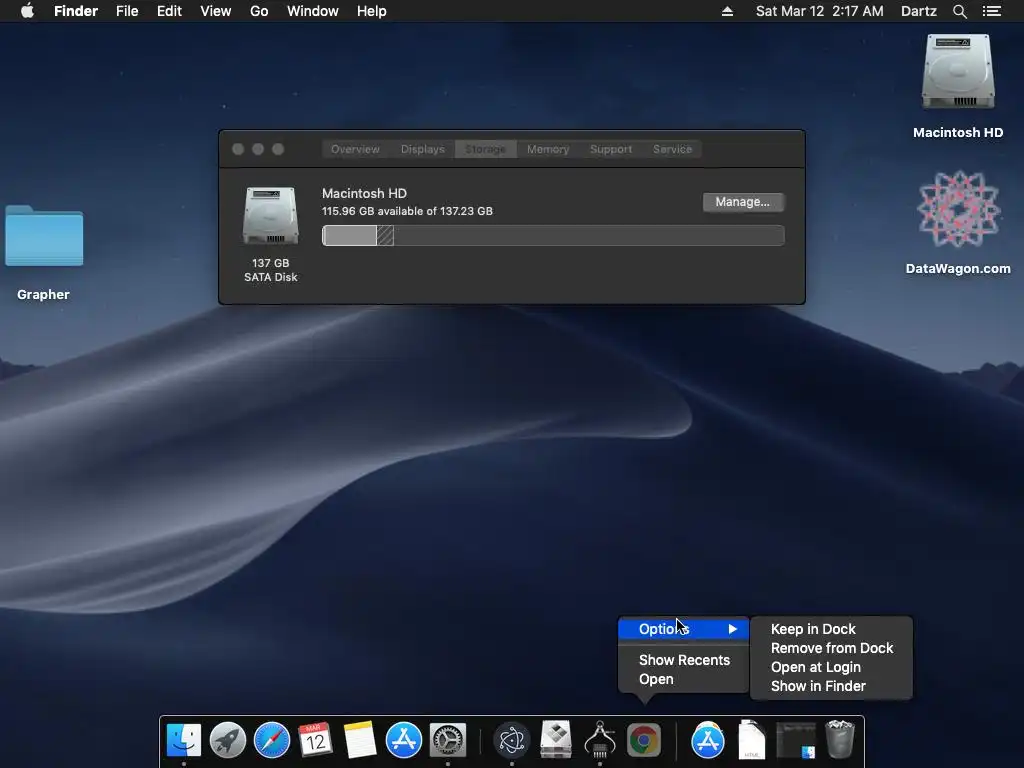1024x768 pixels.
Task: Choose Keep in Dock
Action: (x=813, y=629)
